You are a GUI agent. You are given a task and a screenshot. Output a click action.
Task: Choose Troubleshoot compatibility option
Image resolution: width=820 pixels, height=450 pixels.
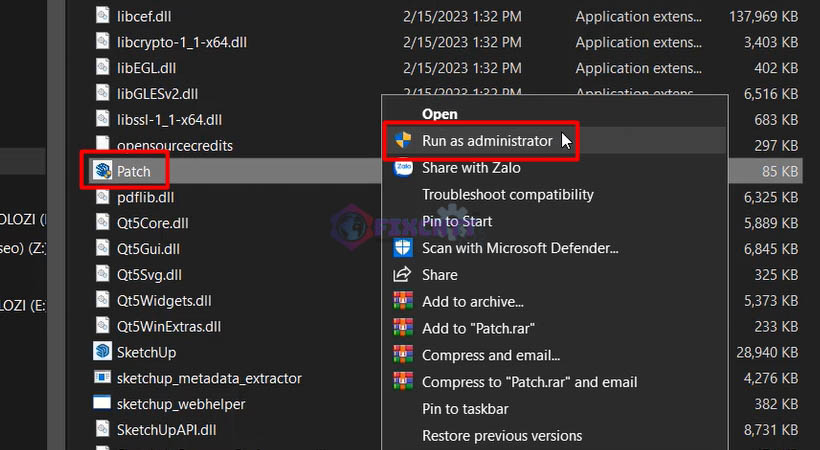point(507,195)
